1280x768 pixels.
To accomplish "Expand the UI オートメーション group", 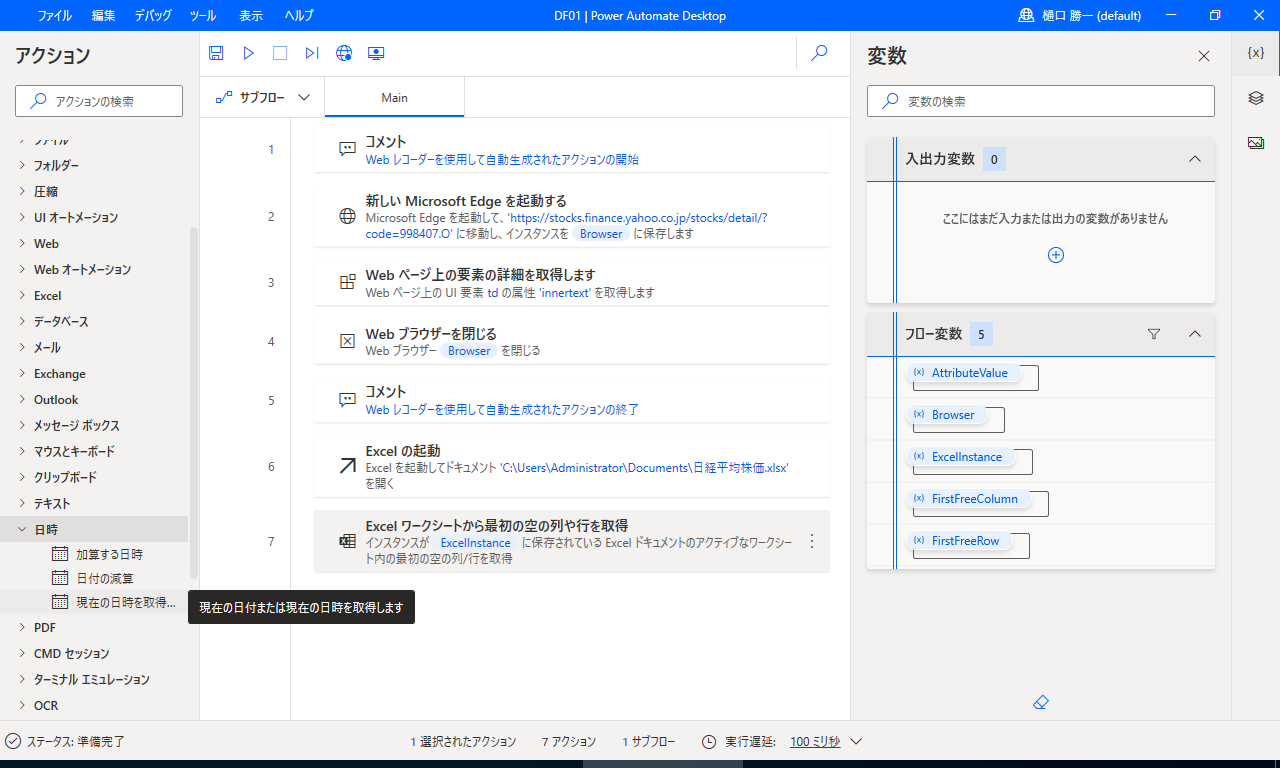I will coord(22,217).
